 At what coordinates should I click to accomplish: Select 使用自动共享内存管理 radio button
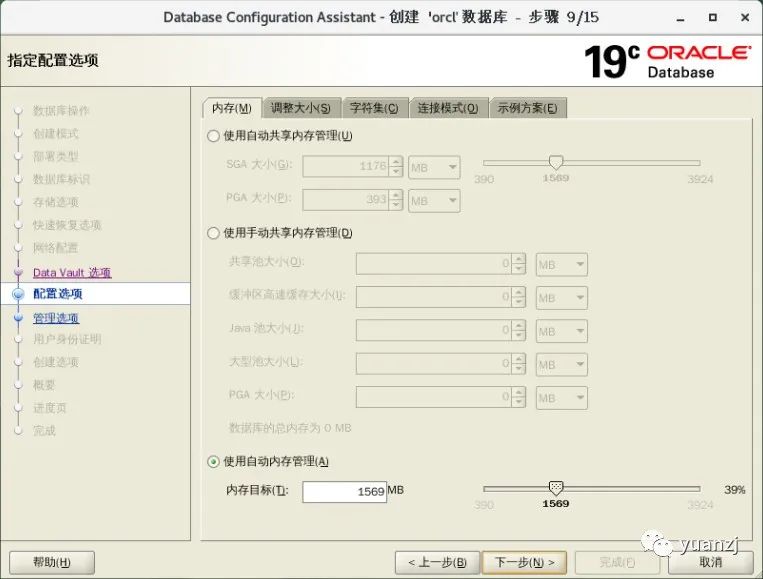coord(213,136)
